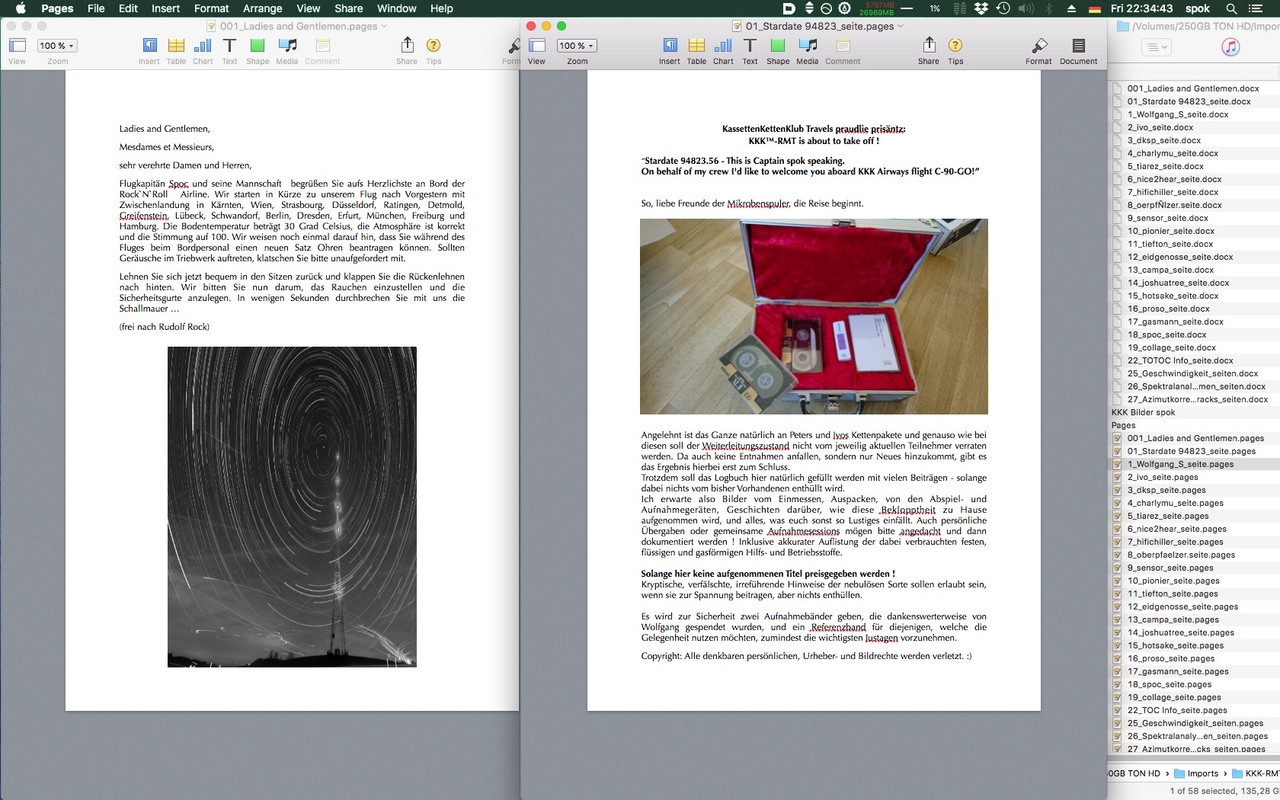
Task: Click Text icon in the Ladies and Gentlemen window
Action: click(x=230, y=46)
